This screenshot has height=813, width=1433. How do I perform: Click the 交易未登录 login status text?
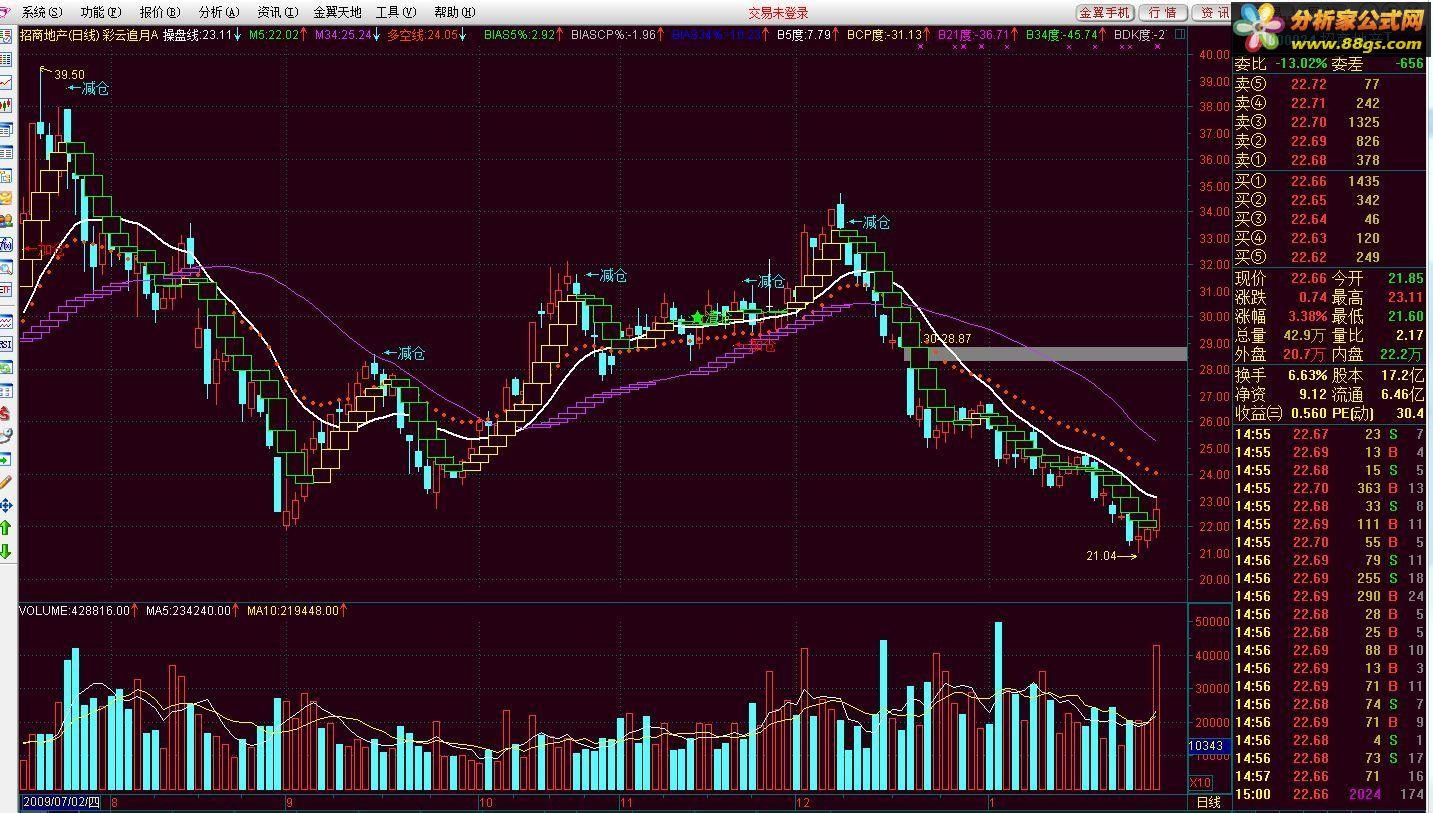[x=778, y=12]
